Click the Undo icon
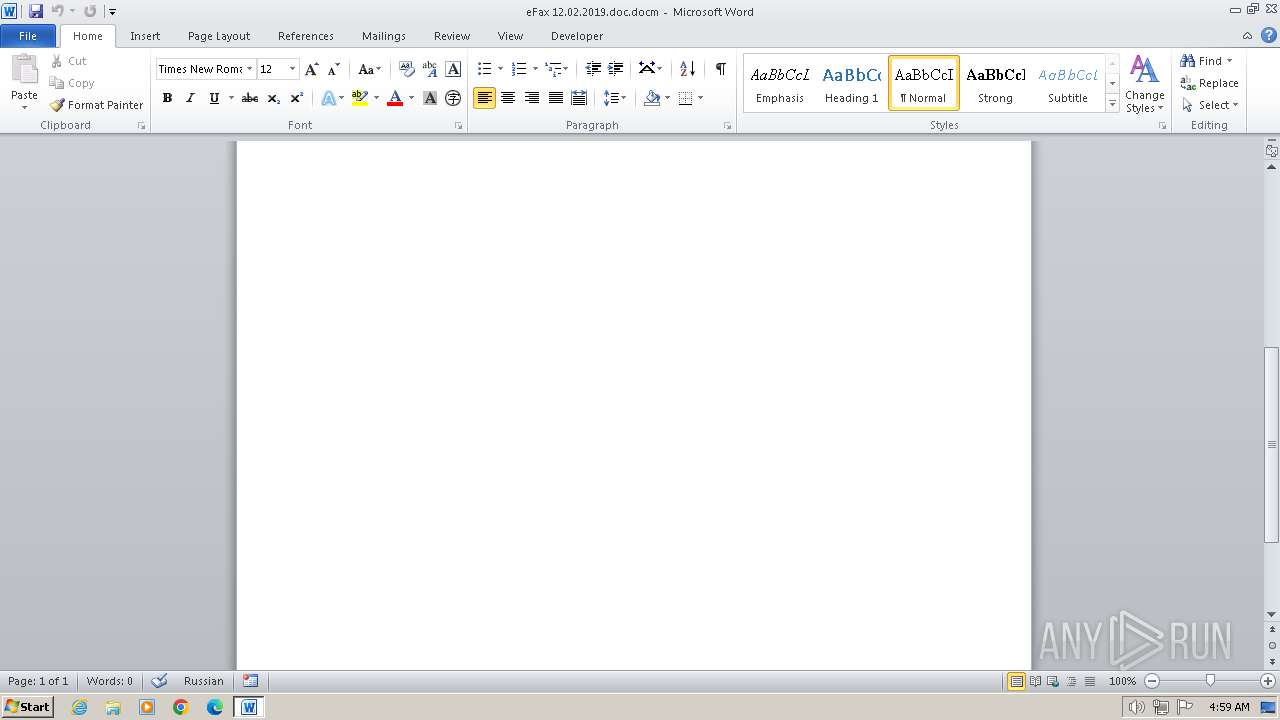 pyautogui.click(x=58, y=11)
